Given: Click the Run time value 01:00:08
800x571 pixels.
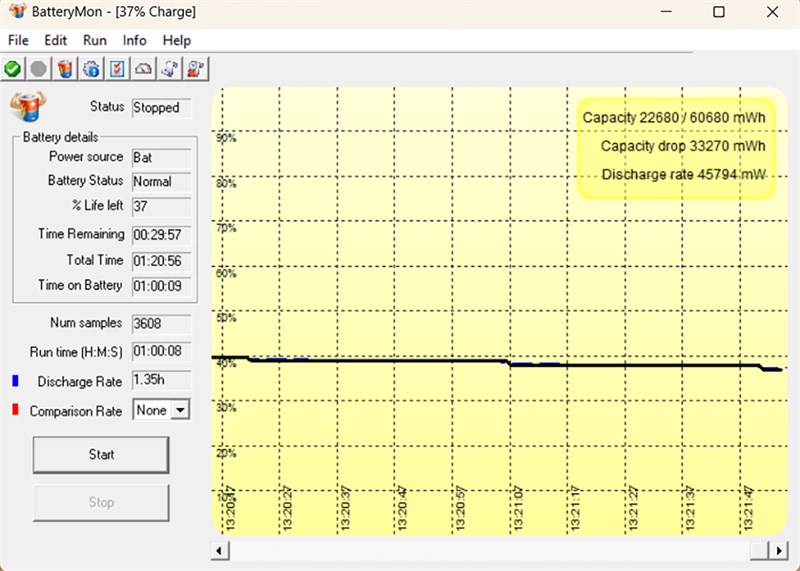Looking at the screenshot, I should point(161,352).
